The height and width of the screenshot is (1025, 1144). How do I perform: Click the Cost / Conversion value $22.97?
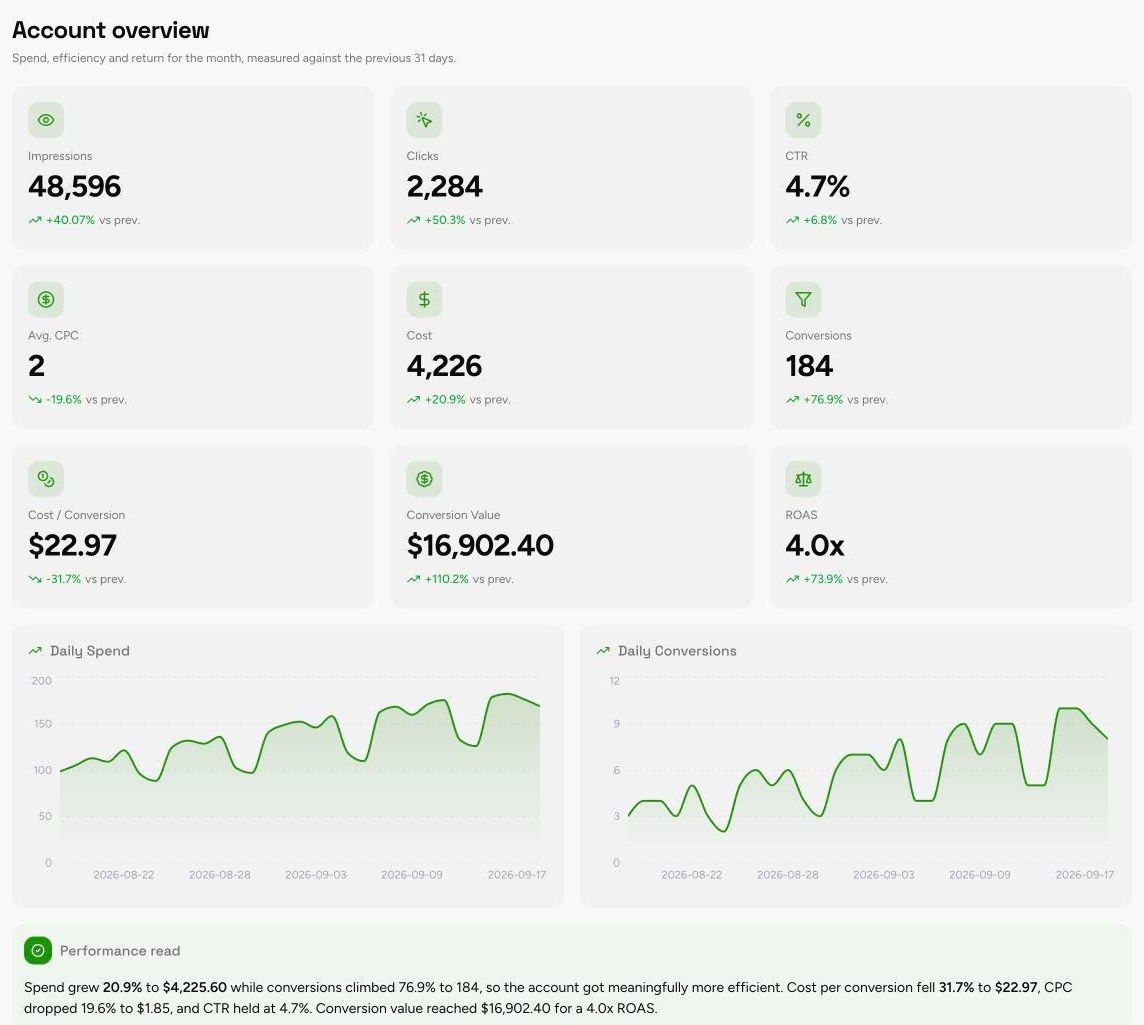72,545
